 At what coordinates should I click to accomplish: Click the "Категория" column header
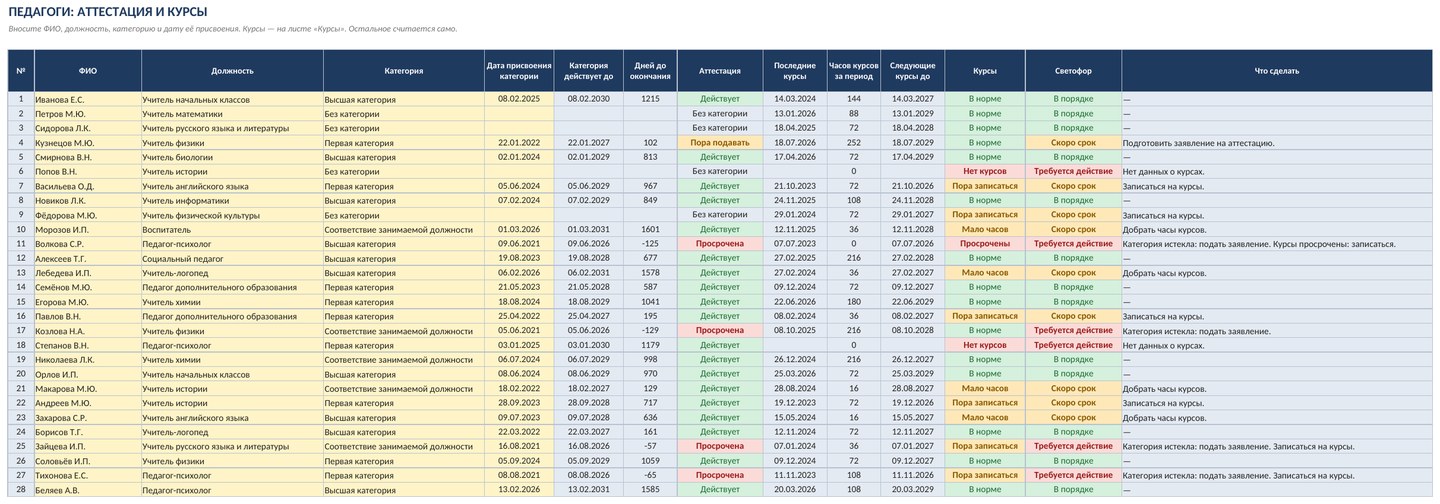(x=404, y=71)
